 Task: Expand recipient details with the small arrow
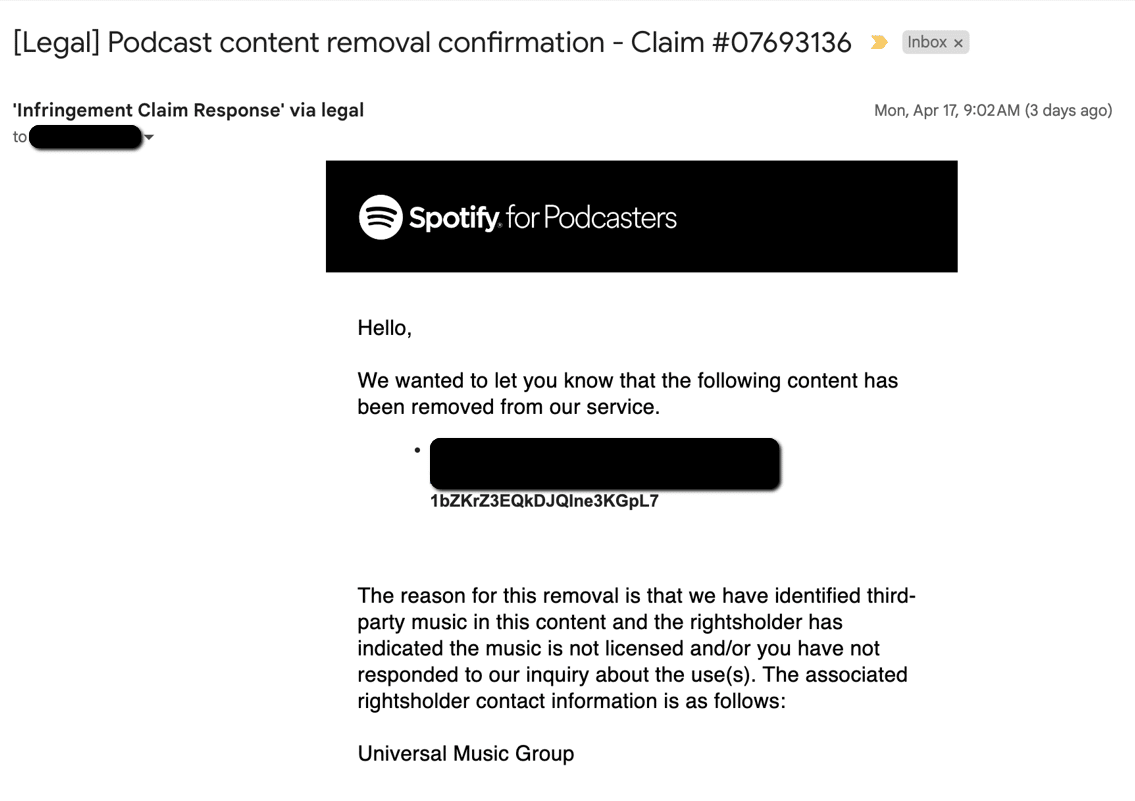click(149, 137)
